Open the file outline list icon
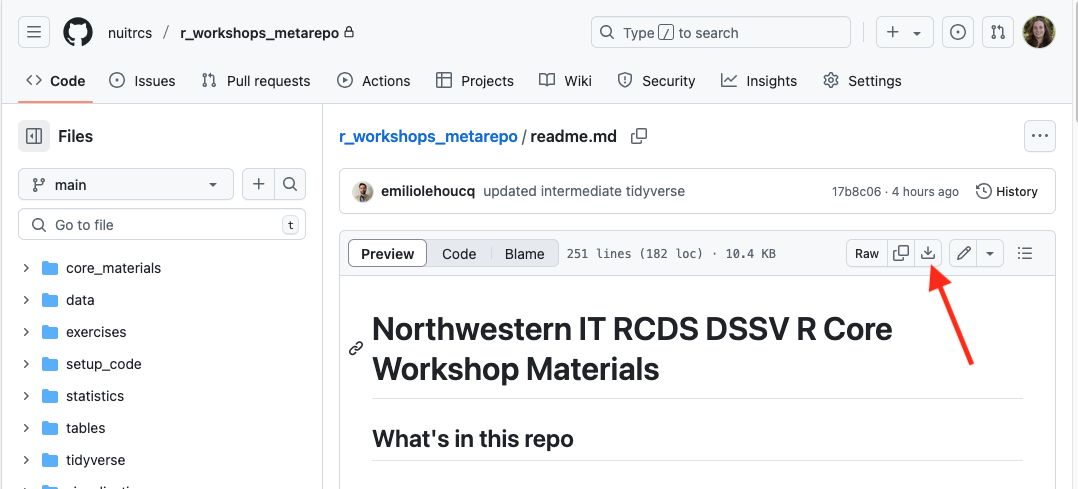Image resolution: width=1078 pixels, height=489 pixels. tap(1025, 254)
